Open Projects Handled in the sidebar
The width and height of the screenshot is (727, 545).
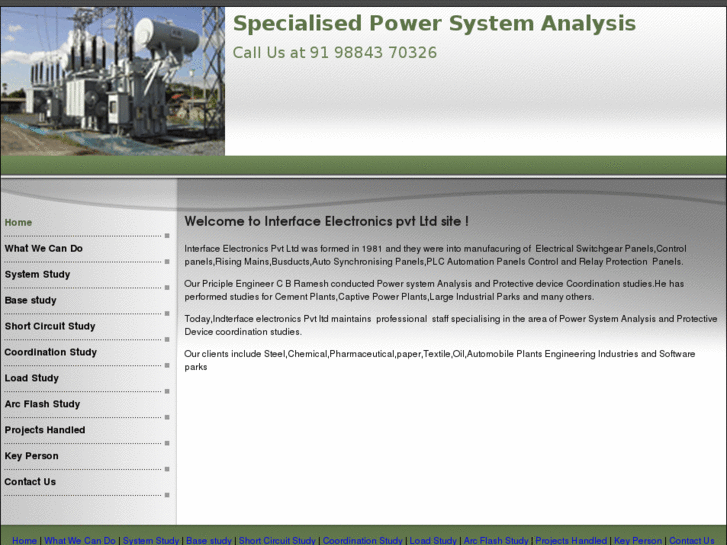click(x=45, y=430)
